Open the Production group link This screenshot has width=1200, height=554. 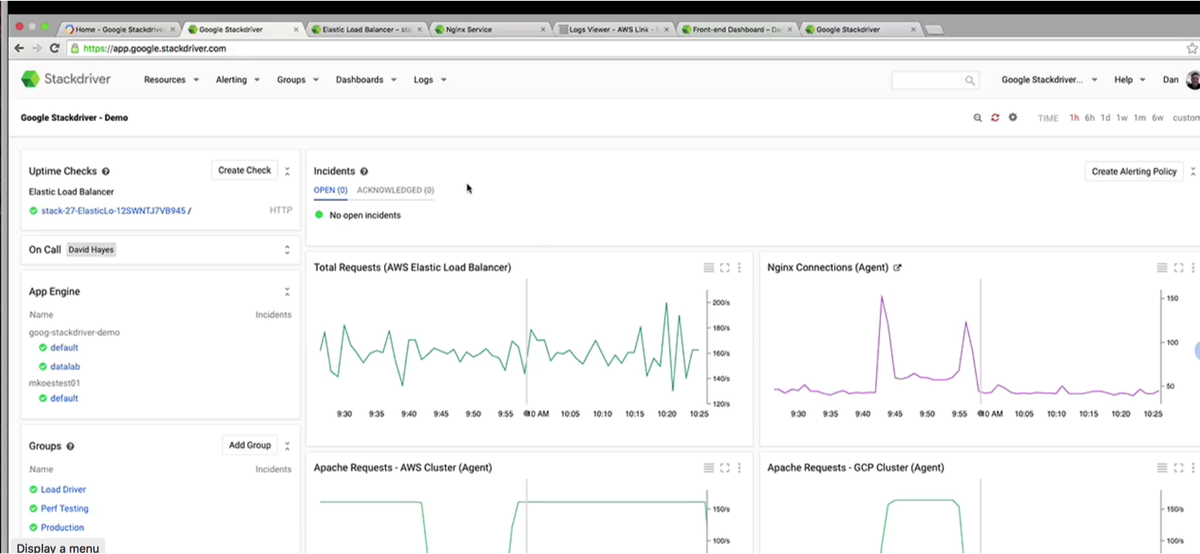click(x=62, y=528)
